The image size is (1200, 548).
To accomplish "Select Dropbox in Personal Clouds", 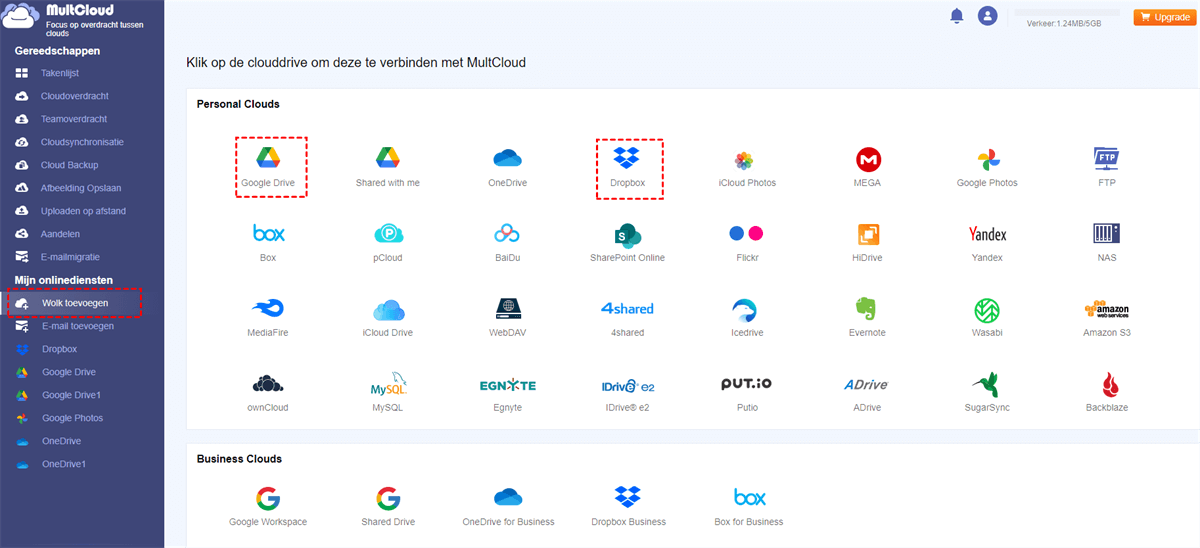I will (628, 167).
